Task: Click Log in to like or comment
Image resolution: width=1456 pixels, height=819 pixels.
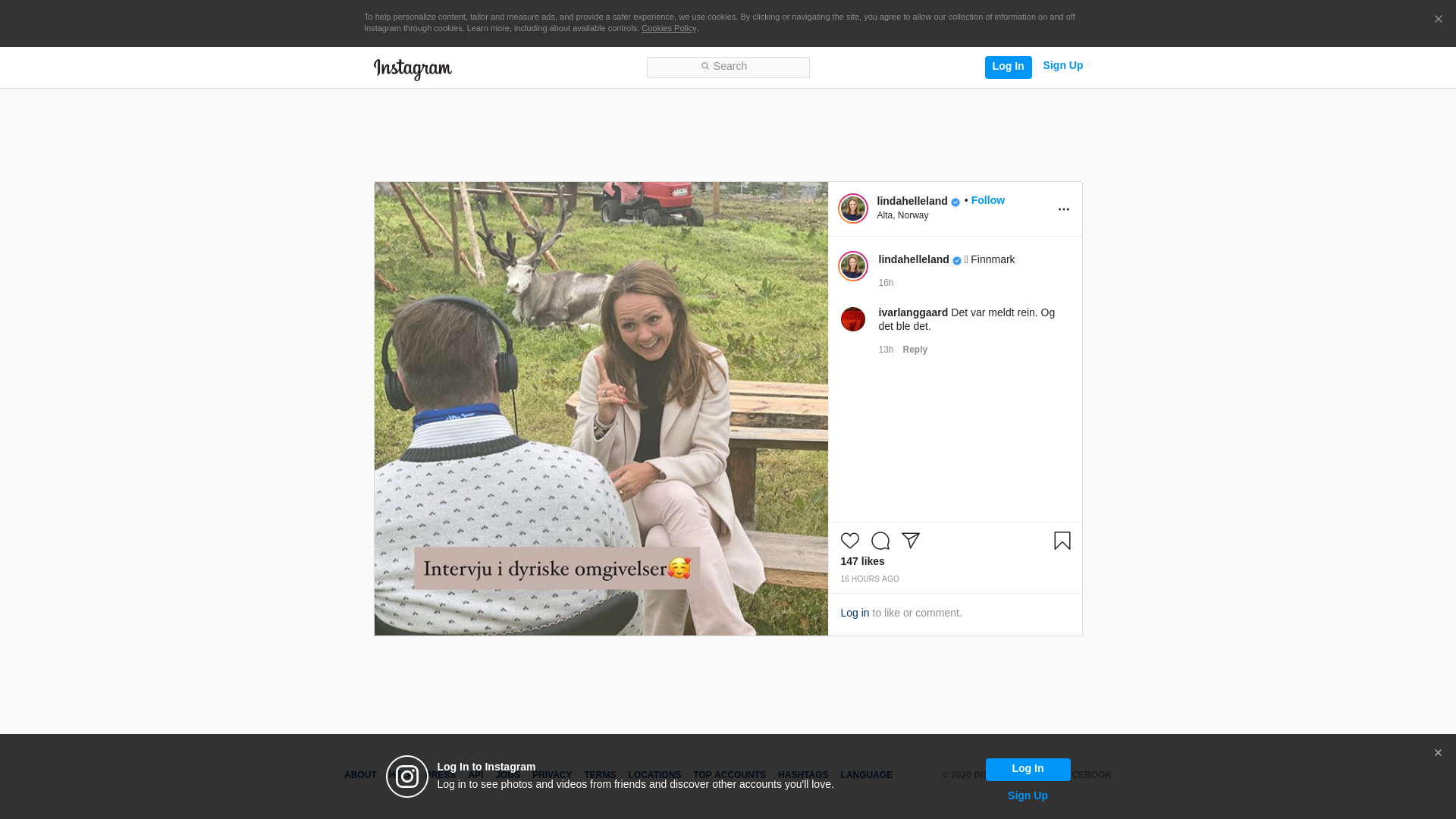Action: [x=855, y=613]
